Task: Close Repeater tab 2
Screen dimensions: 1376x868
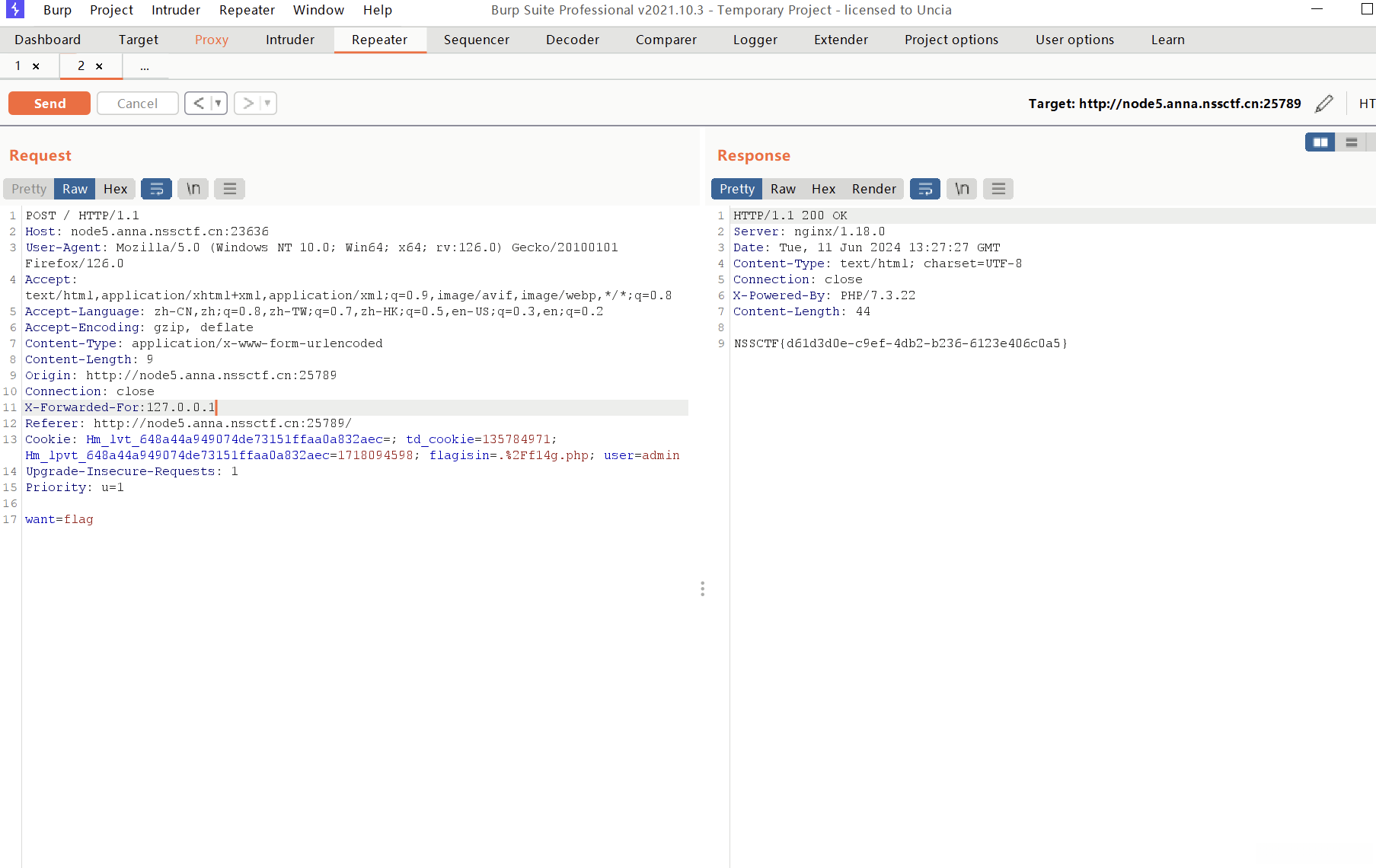Action: [99, 66]
